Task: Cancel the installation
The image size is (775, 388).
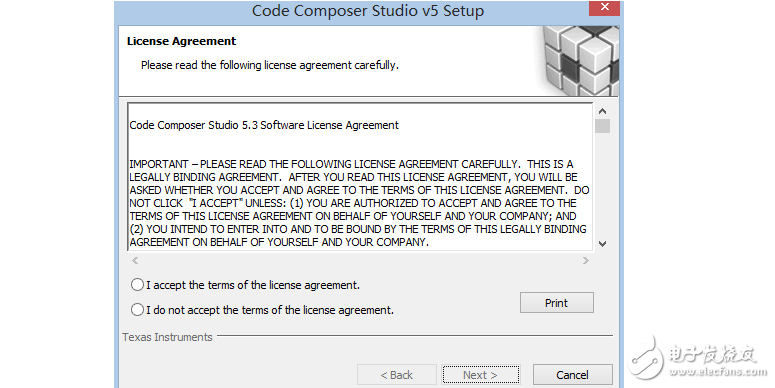Action: (572, 375)
